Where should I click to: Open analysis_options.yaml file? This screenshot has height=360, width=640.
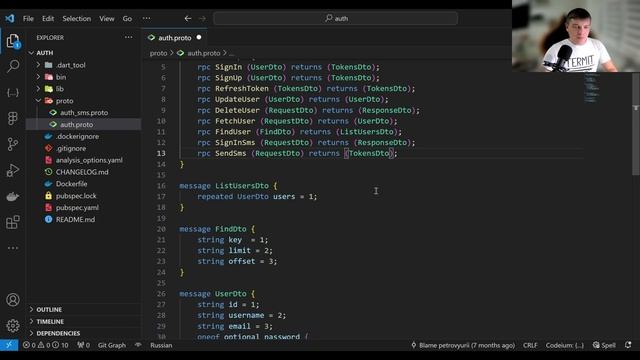tap(89, 160)
